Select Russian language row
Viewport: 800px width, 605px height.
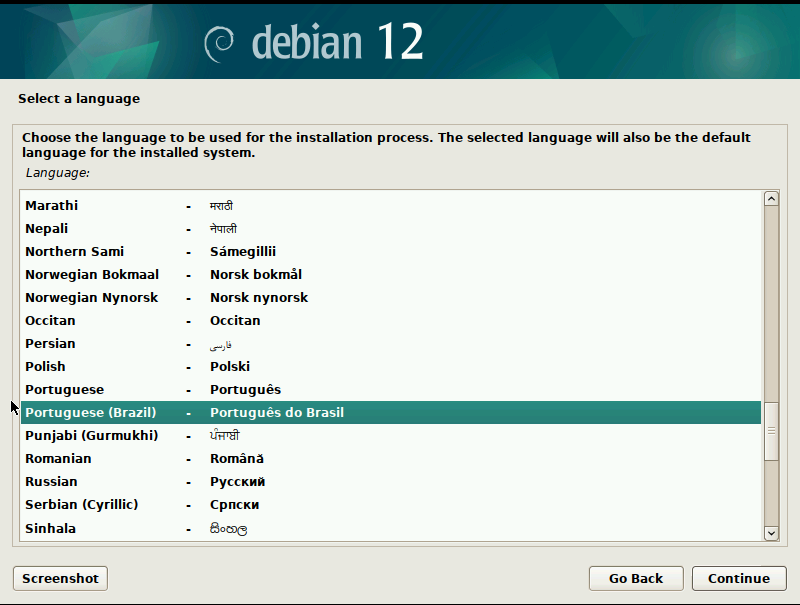[391, 481]
